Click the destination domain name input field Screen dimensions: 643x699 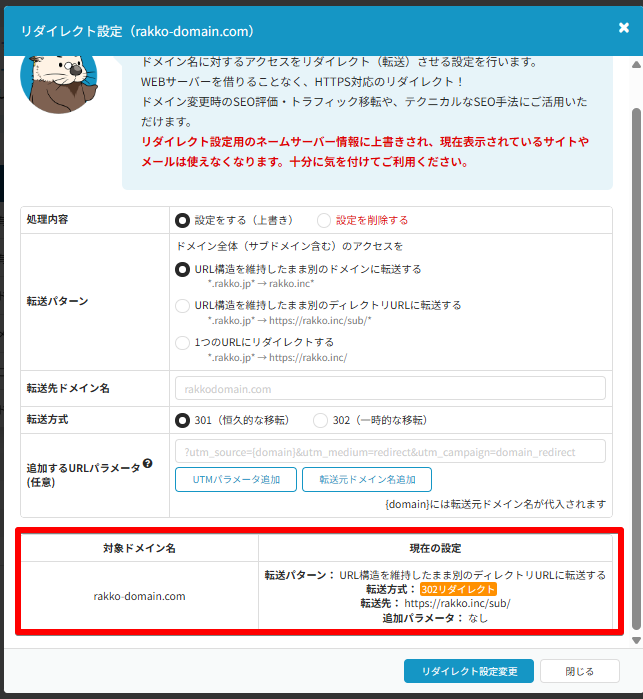coord(390,388)
